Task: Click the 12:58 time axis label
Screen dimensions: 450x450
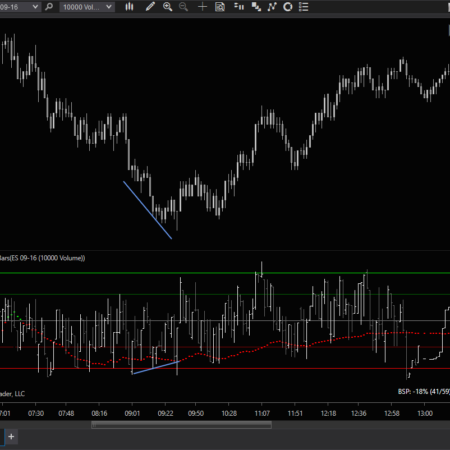Action: pyautogui.click(x=392, y=413)
